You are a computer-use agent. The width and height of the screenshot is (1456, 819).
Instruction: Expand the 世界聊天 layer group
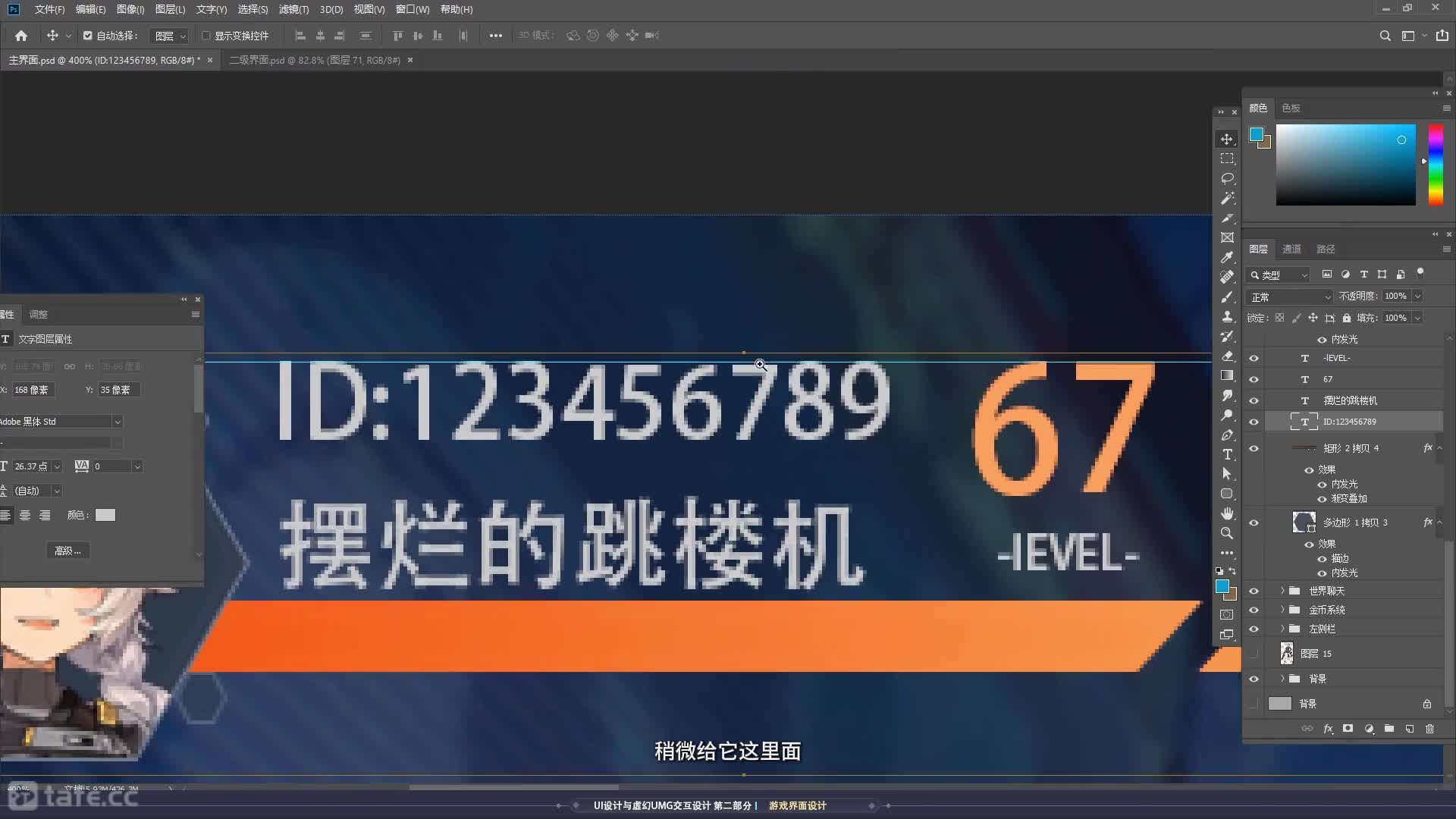point(1282,590)
